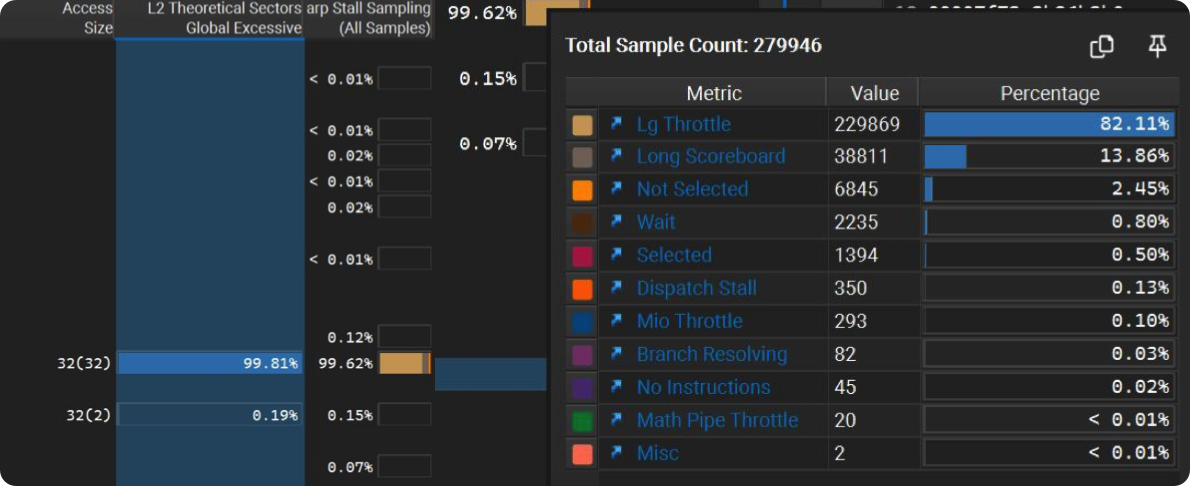The width and height of the screenshot is (1190, 486).
Task: Open the Misc metric link
Action: coord(657,453)
